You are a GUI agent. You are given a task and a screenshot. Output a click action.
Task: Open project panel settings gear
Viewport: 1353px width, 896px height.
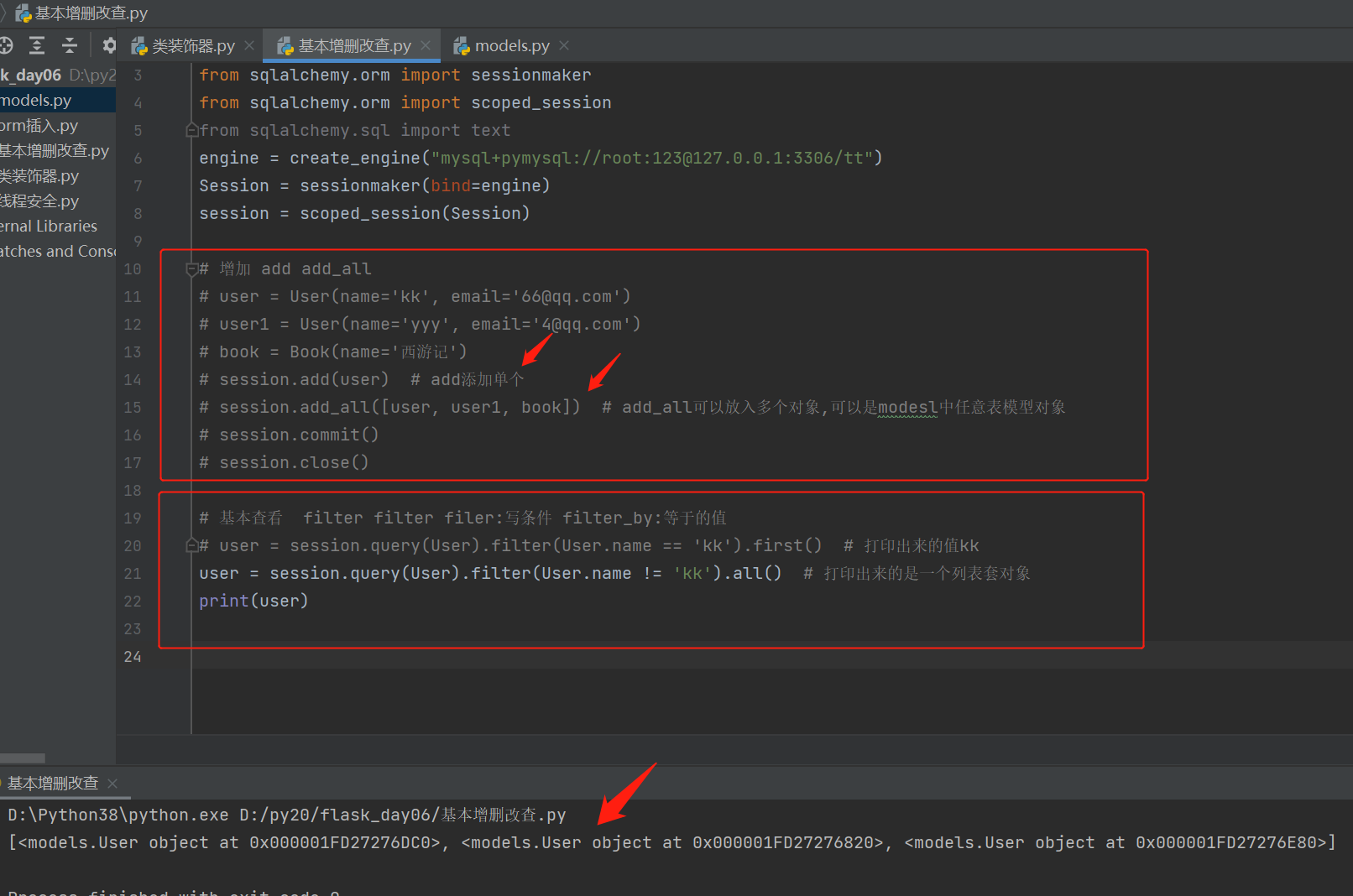tap(109, 45)
